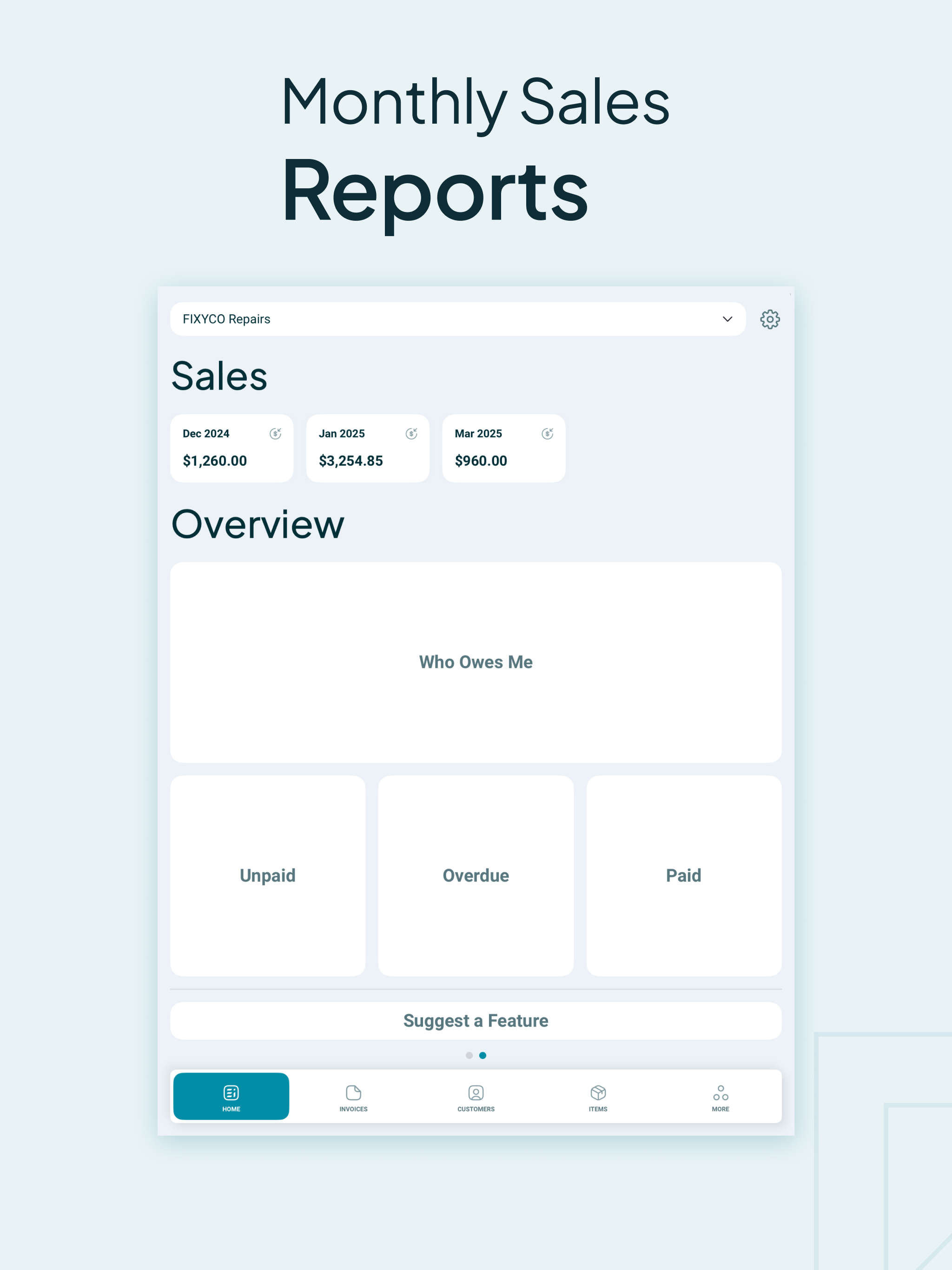Open the Who Owes Me card
This screenshot has width=952, height=1270.
[x=476, y=662]
